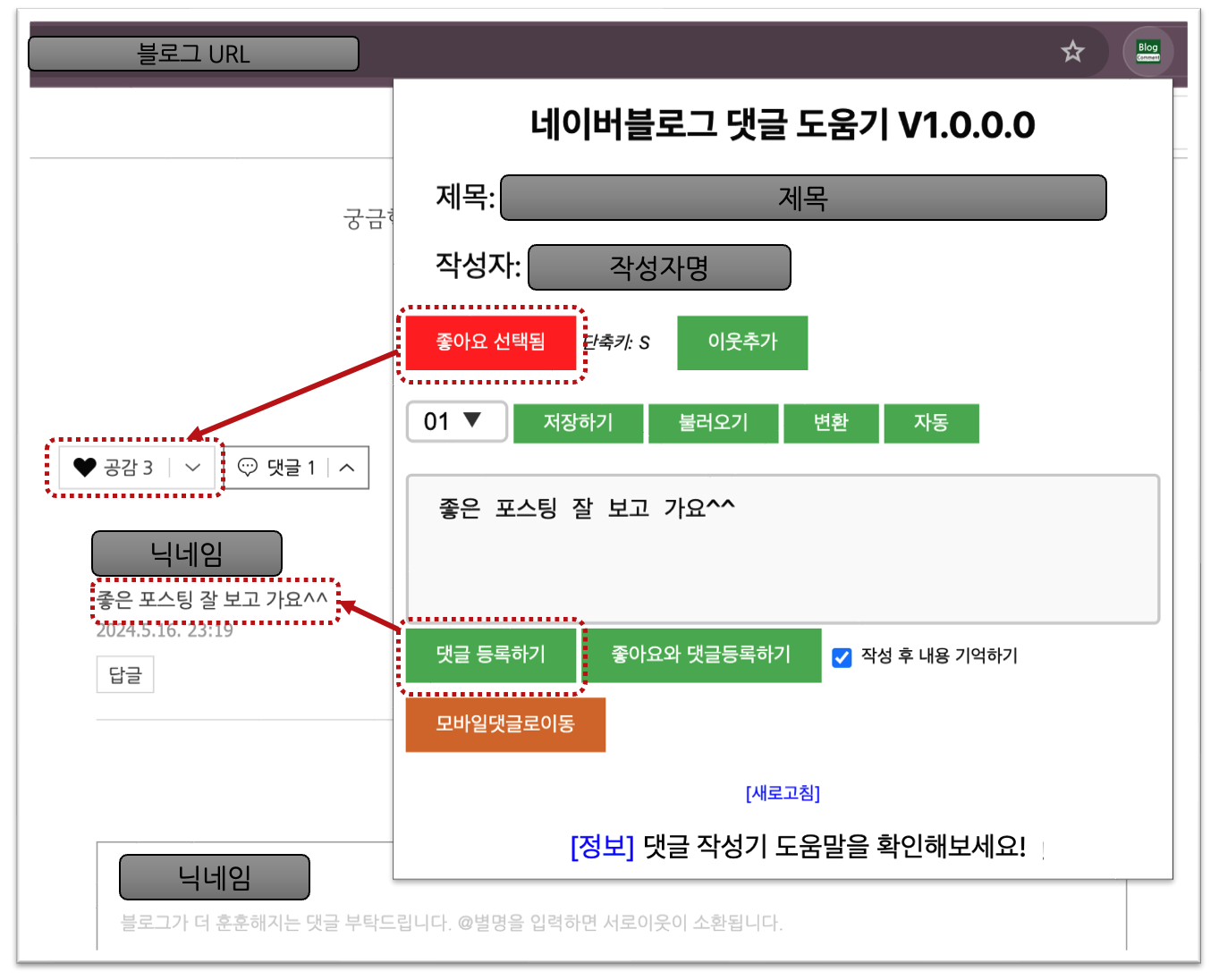Click the 닉네임 in the comment write box
The image size is (1219, 980).
(x=215, y=877)
